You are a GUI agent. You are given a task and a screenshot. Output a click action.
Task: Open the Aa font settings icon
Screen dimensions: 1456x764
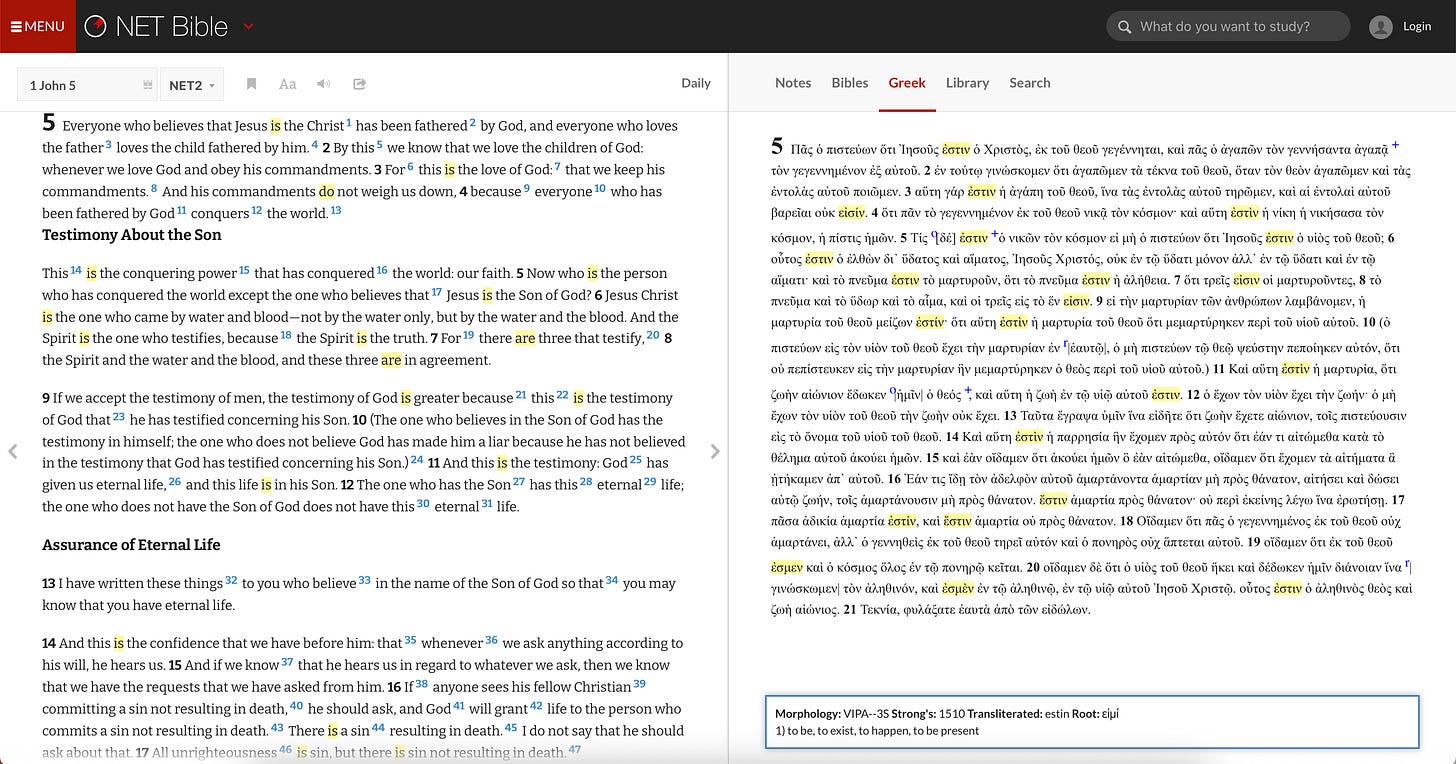pyautogui.click(x=288, y=84)
